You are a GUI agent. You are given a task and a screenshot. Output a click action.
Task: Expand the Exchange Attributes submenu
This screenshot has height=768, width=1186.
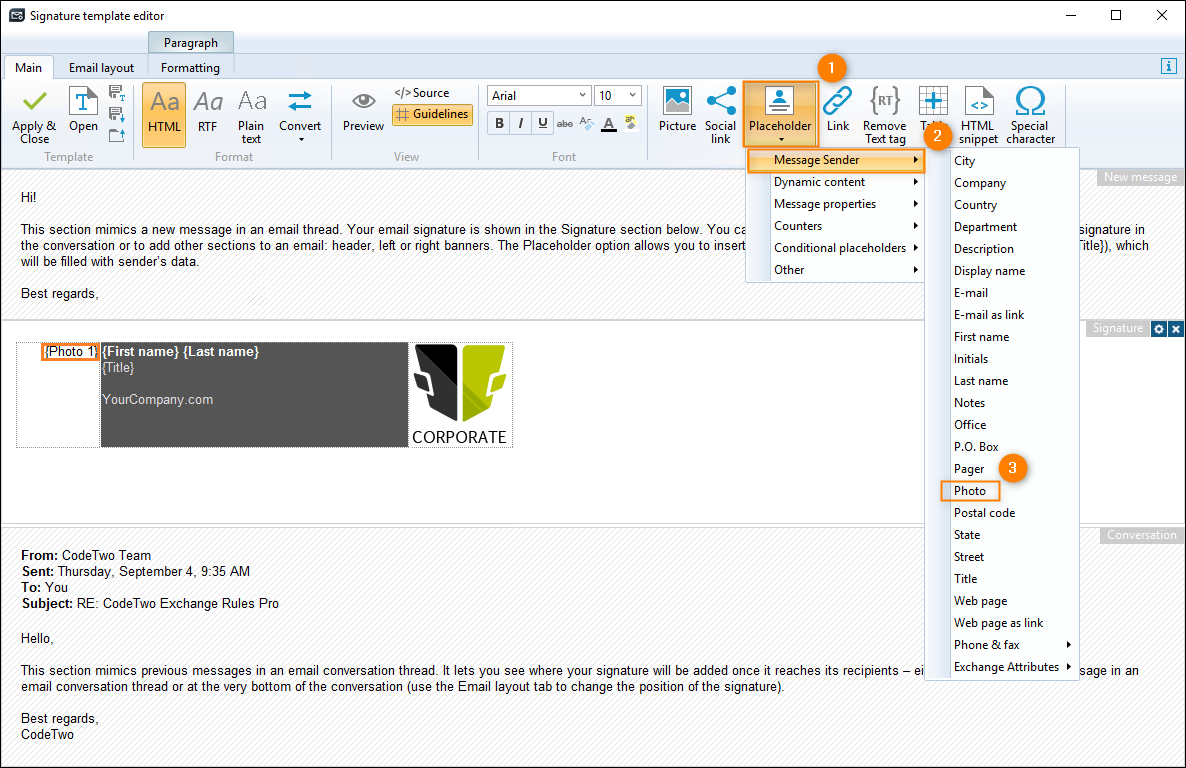1002,667
